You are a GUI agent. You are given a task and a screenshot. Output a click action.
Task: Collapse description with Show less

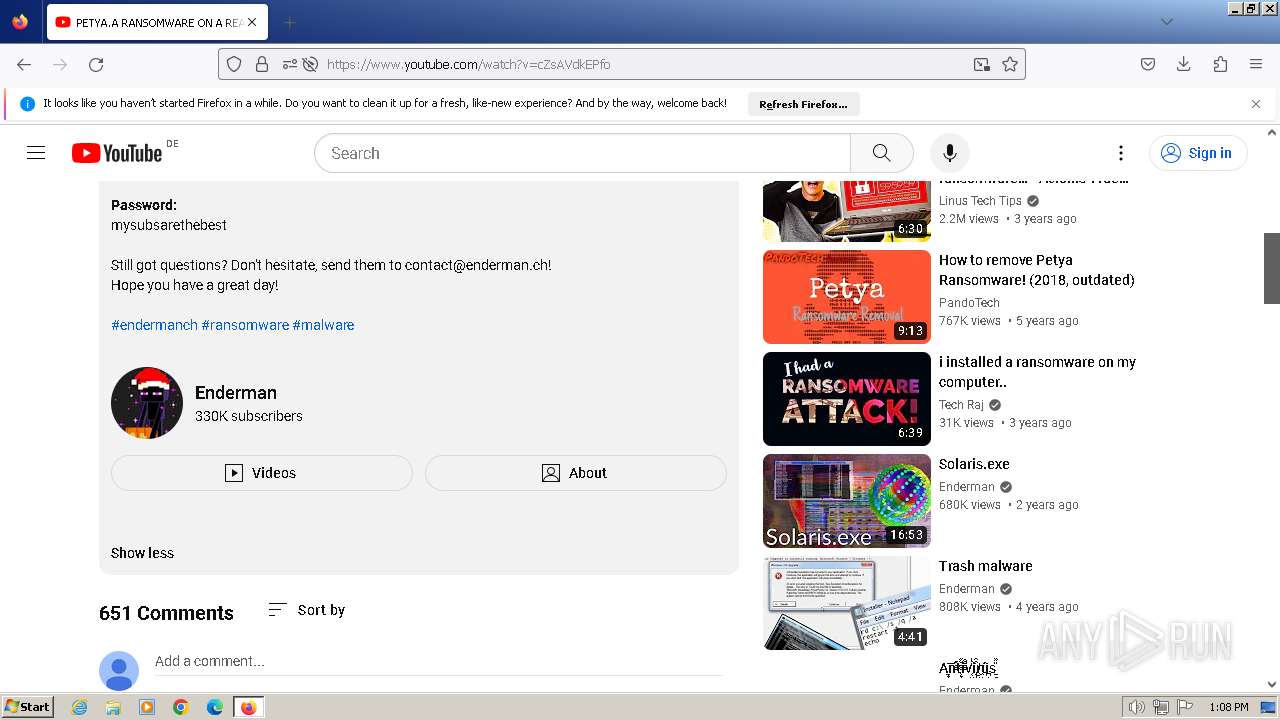tap(142, 553)
